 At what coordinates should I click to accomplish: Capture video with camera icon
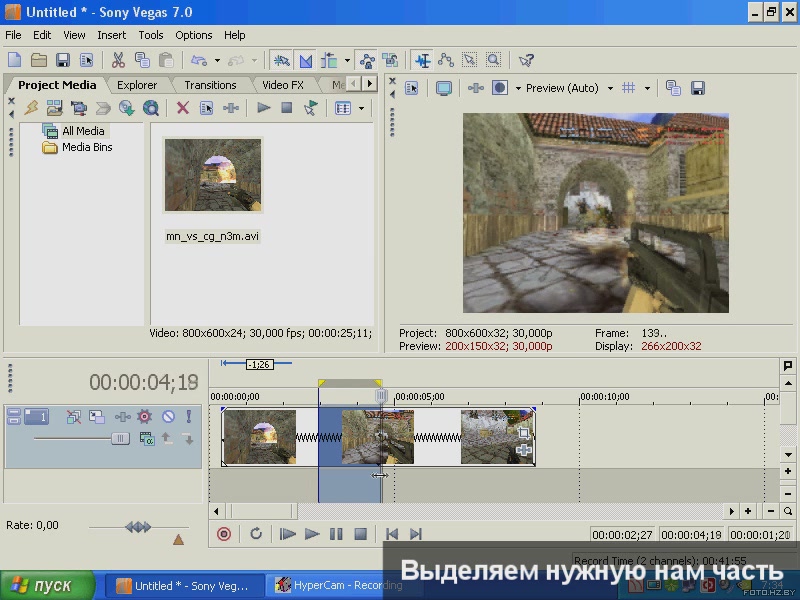pyautogui.click(x=79, y=108)
